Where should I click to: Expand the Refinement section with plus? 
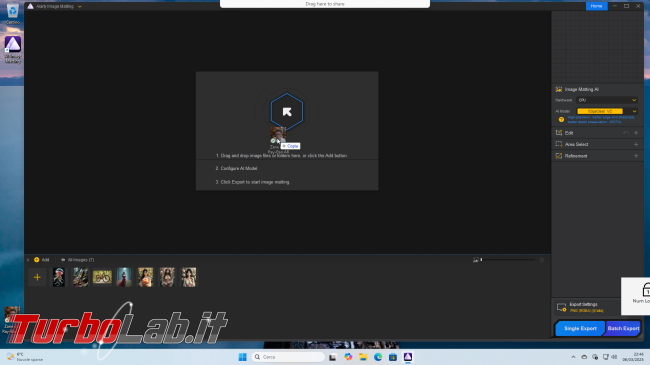pos(636,156)
